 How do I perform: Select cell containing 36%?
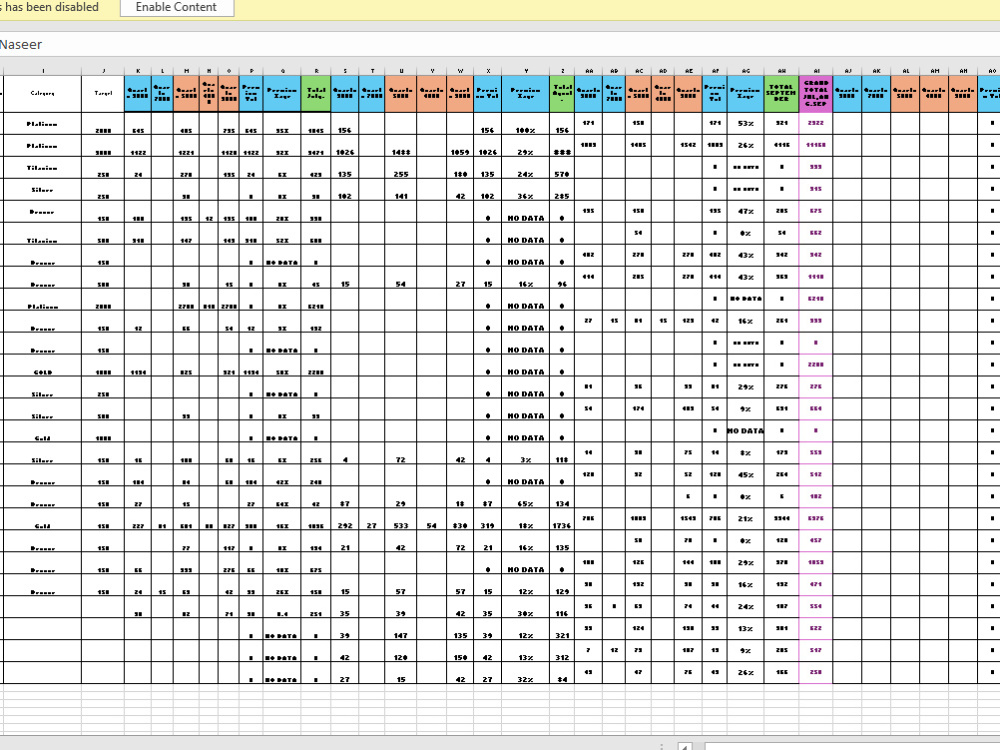coord(526,190)
